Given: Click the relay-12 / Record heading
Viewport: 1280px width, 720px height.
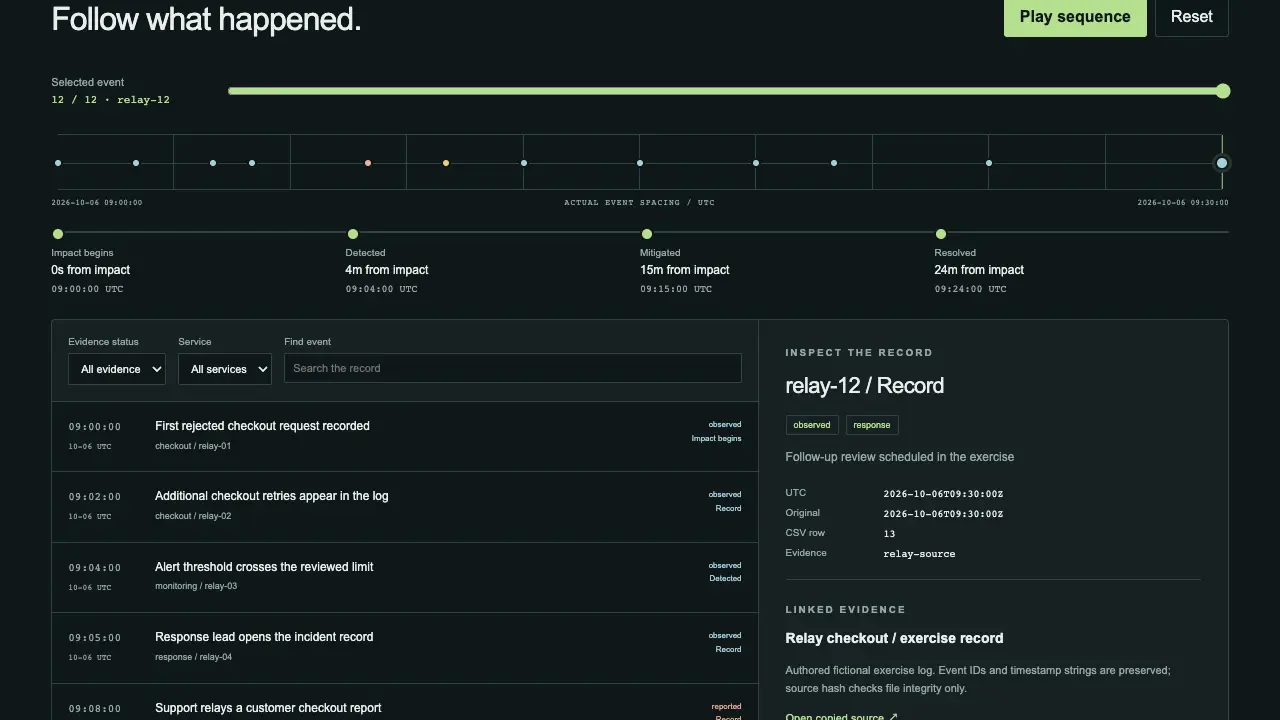Looking at the screenshot, I should click(x=865, y=386).
